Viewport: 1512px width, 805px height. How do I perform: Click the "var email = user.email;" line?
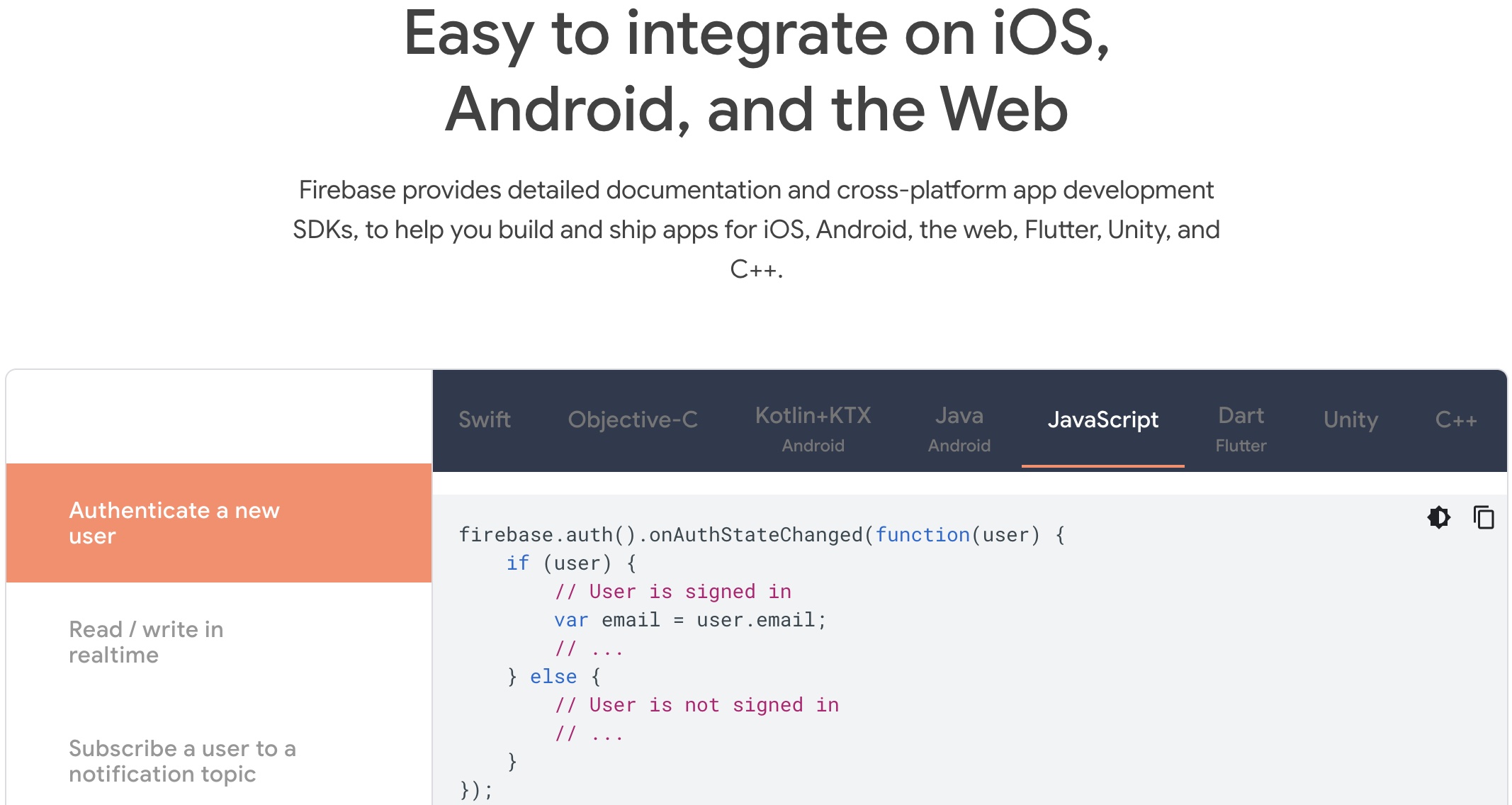[690, 620]
